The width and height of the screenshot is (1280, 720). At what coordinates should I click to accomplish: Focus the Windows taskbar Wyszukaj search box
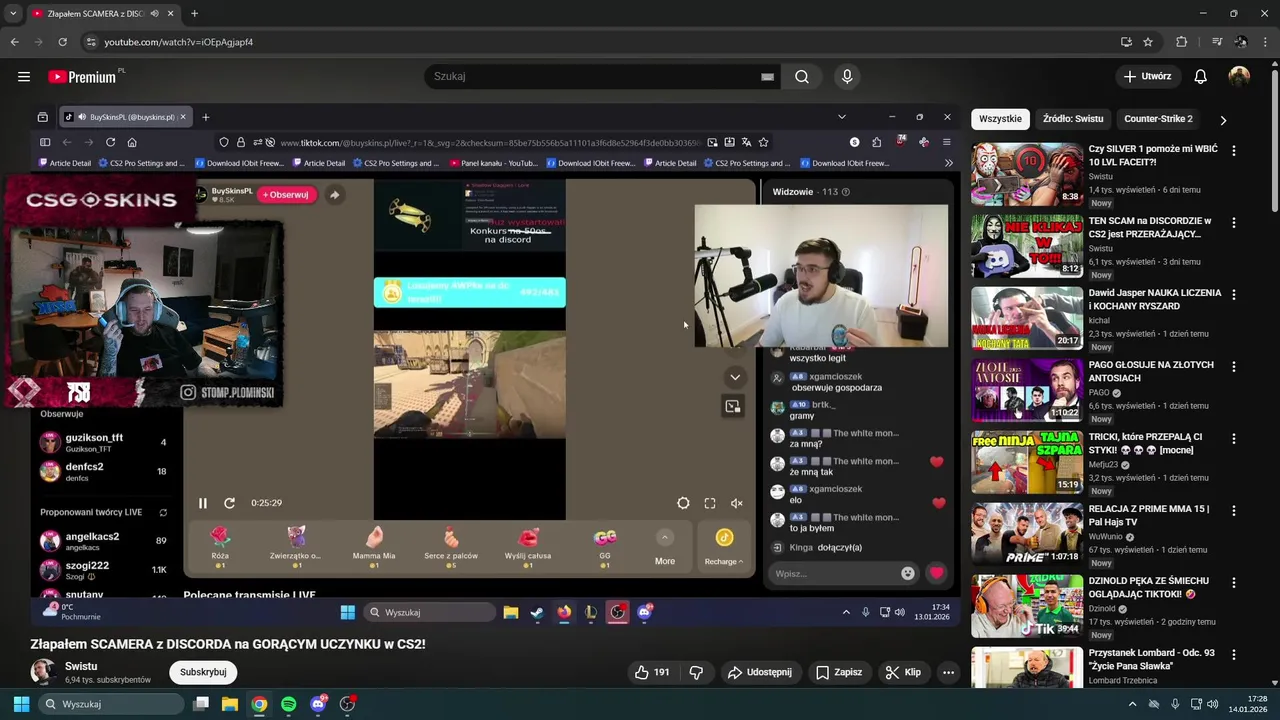pos(112,704)
